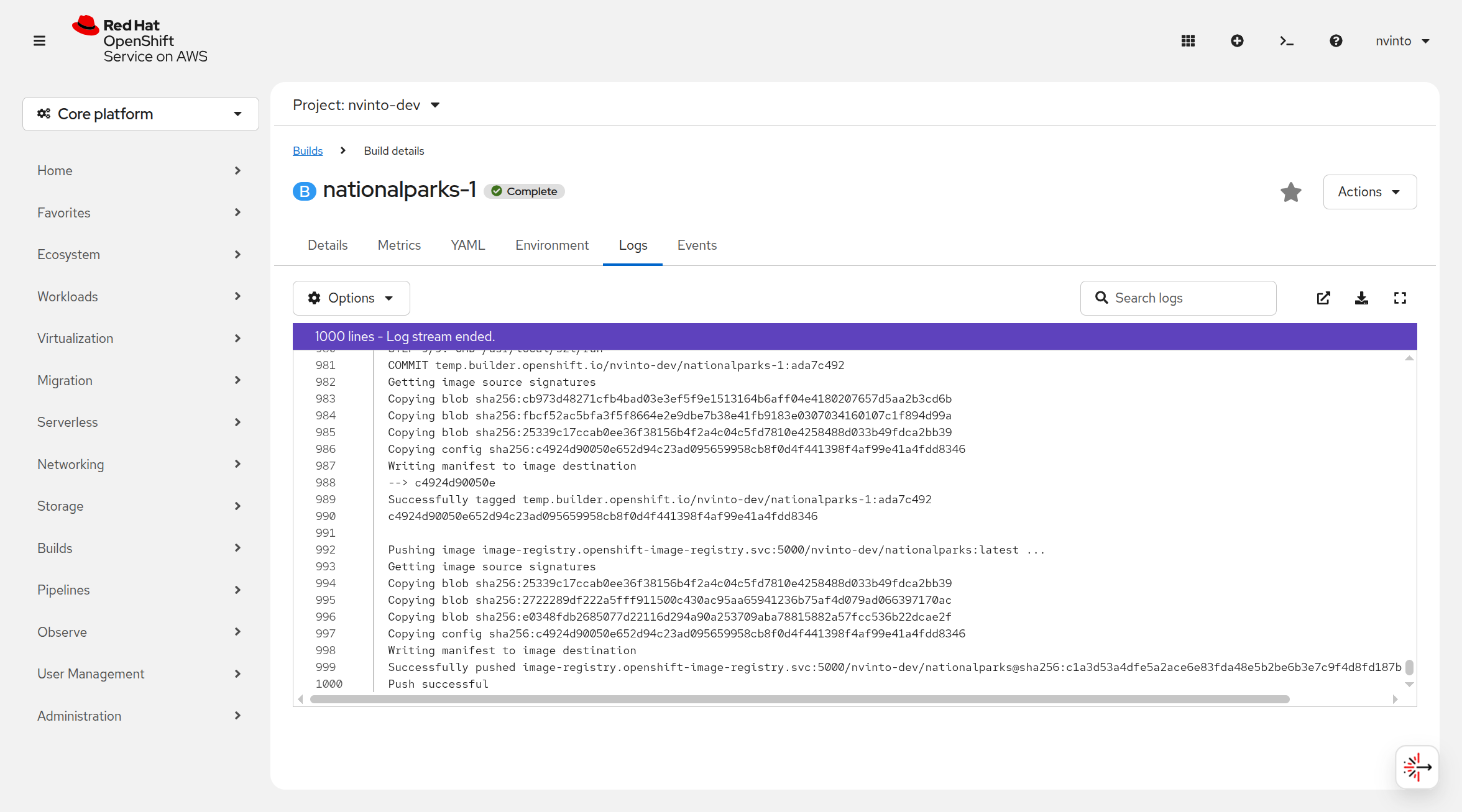The image size is (1462, 812).
Task: Click line 986 'Copying config' entry
Action: [x=676, y=449]
